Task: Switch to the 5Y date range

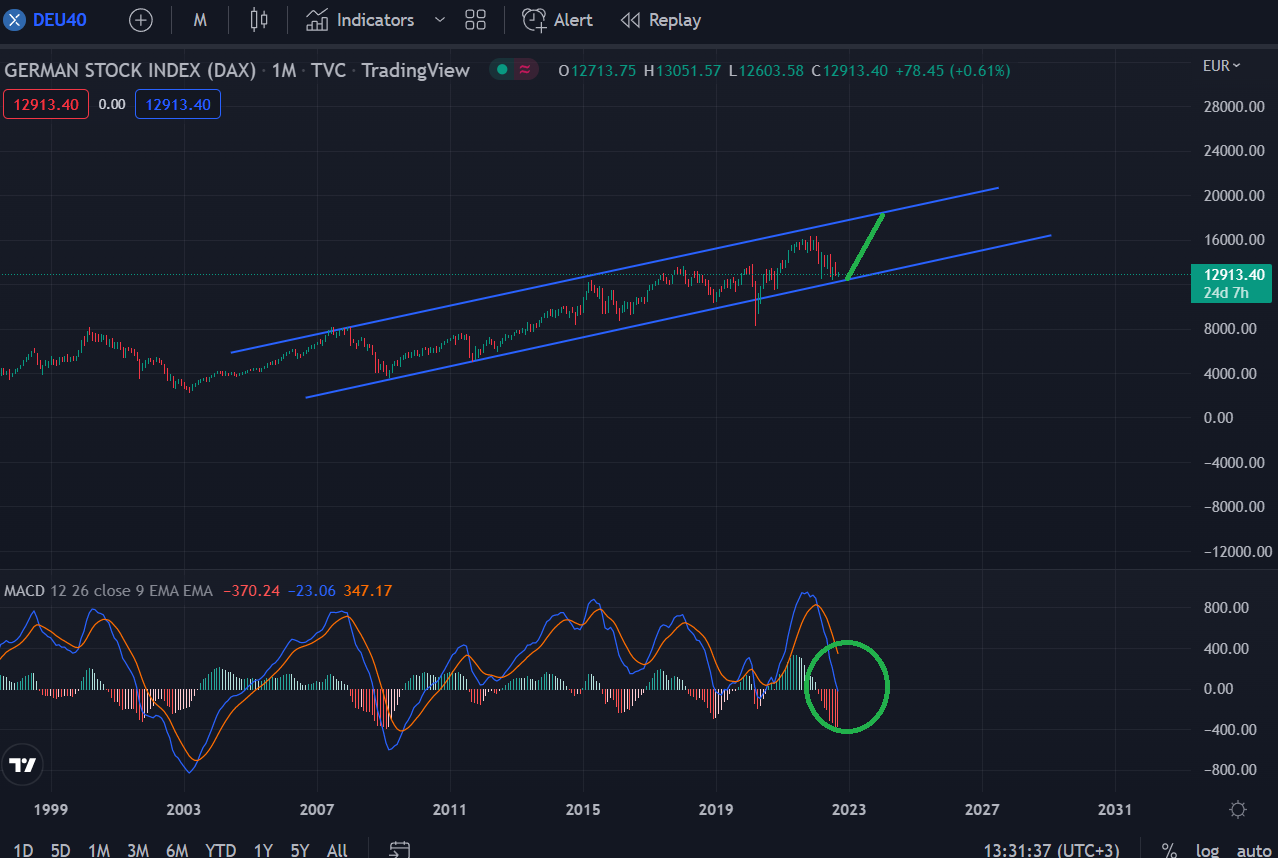Action: 300,850
